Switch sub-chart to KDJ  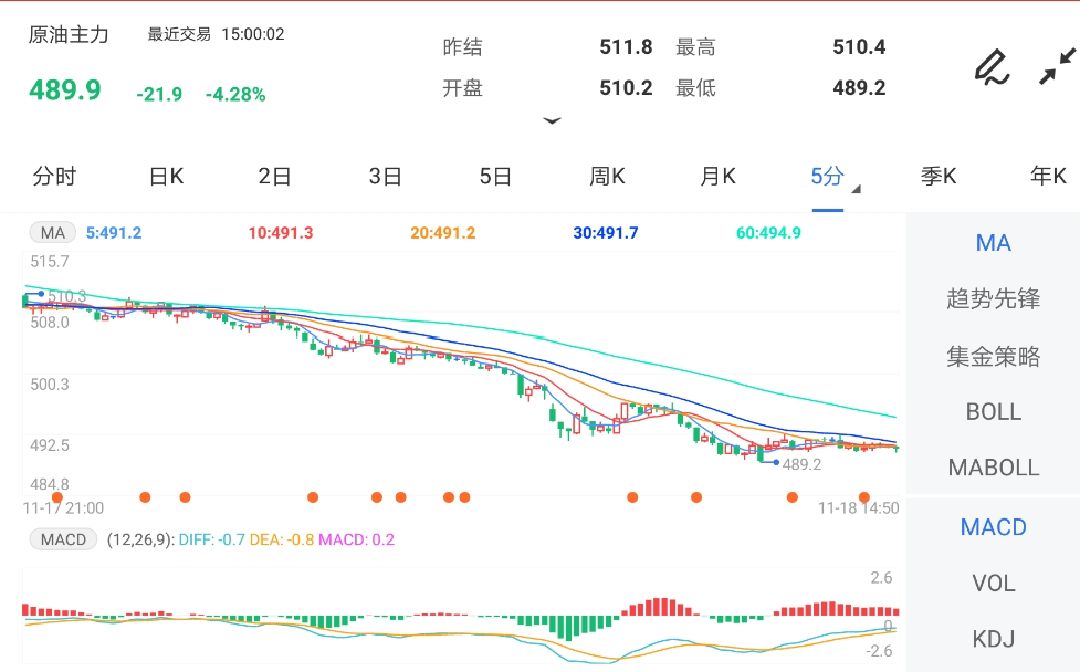pos(993,639)
